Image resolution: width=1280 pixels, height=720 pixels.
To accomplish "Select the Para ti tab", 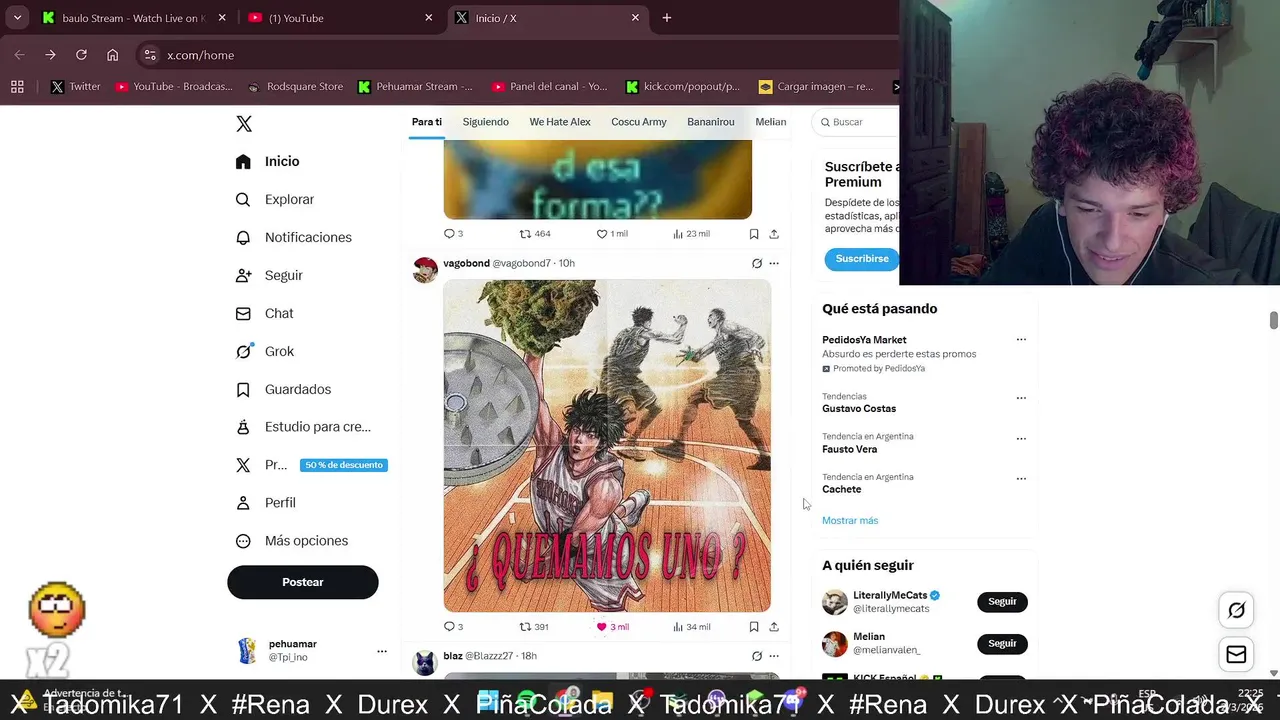I will [427, 122].
